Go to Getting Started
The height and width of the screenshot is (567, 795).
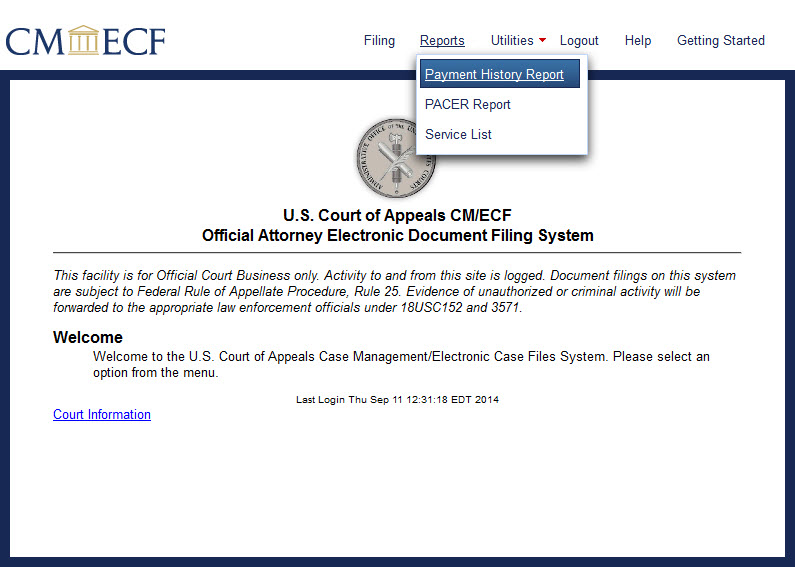[x=720, y=41]
